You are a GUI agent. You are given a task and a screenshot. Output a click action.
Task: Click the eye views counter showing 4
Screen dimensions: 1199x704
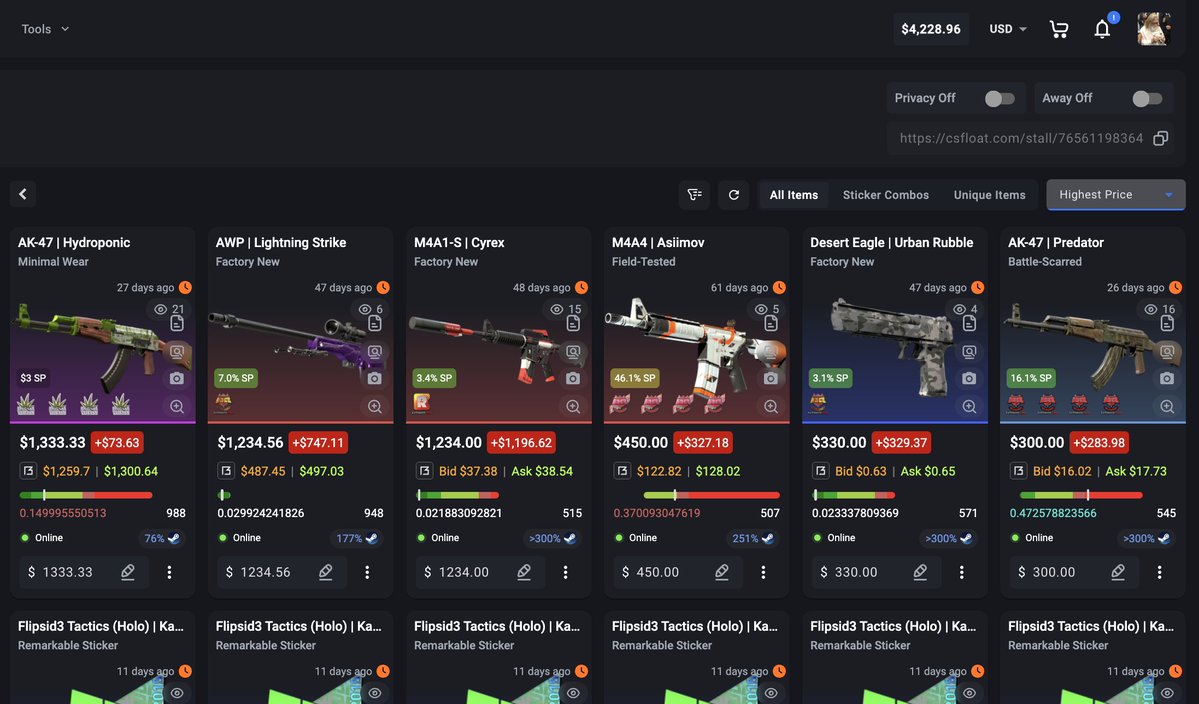pos(965,309)
